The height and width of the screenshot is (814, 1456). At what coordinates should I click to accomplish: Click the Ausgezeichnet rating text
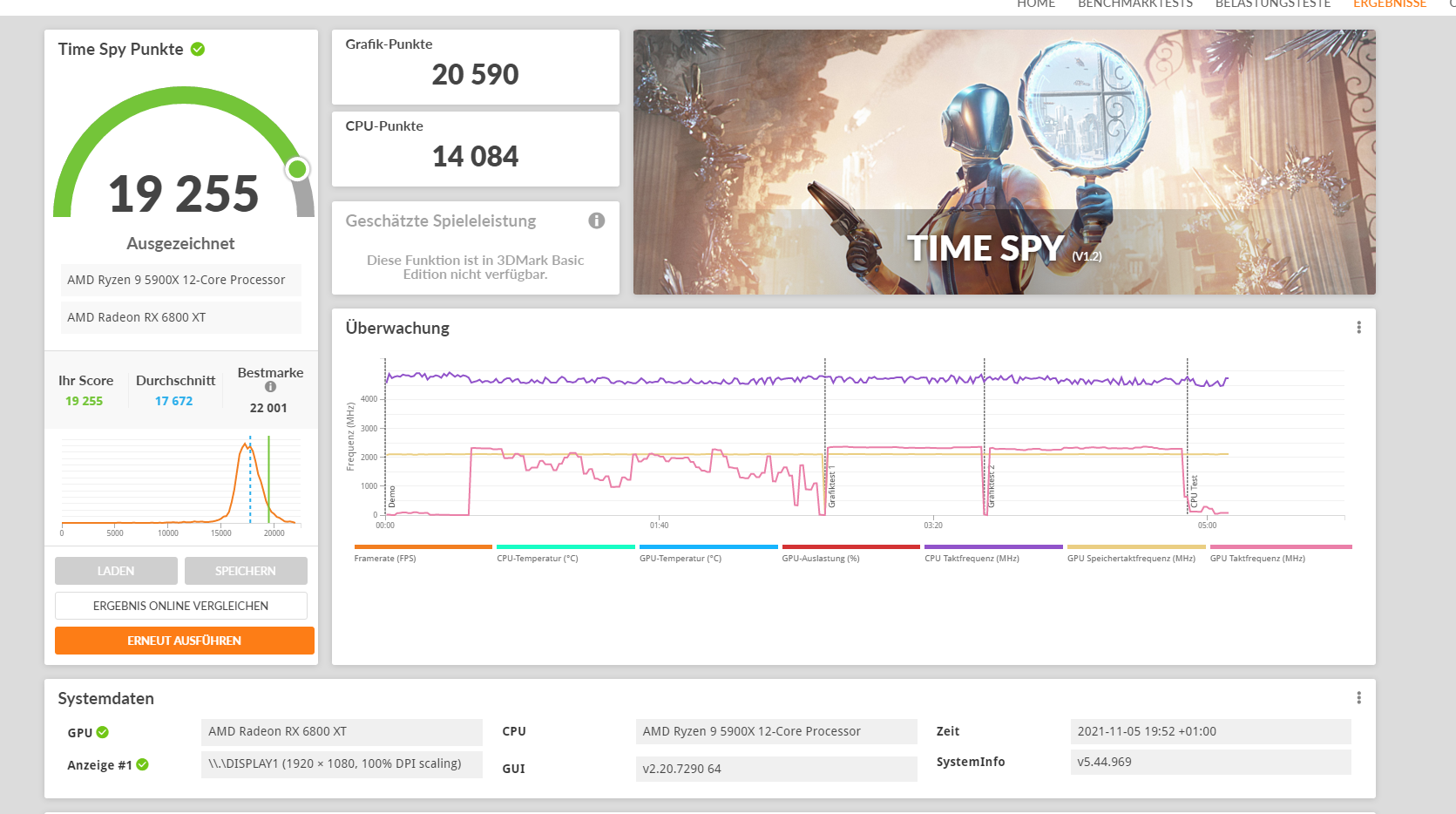tap(180, 244)
